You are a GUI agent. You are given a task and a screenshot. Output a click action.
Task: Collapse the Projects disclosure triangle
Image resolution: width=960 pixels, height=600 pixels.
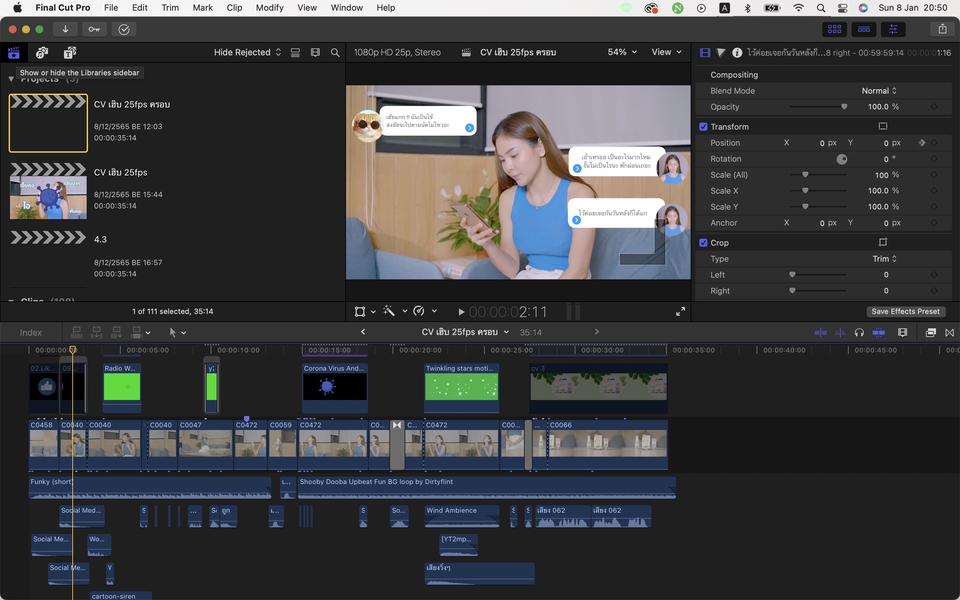tap(11, 79)
